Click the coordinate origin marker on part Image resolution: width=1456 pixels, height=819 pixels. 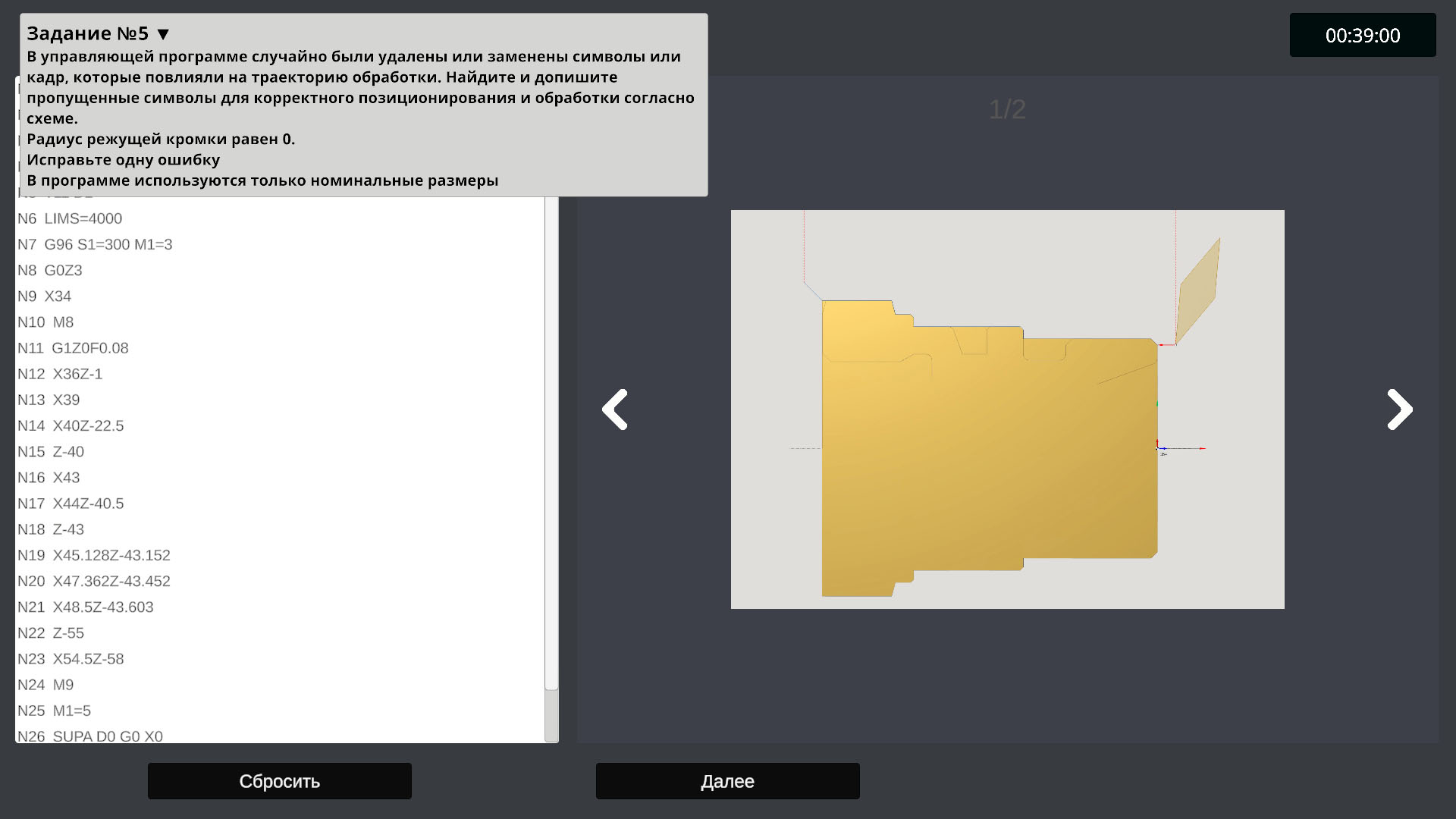point(1158,448)
